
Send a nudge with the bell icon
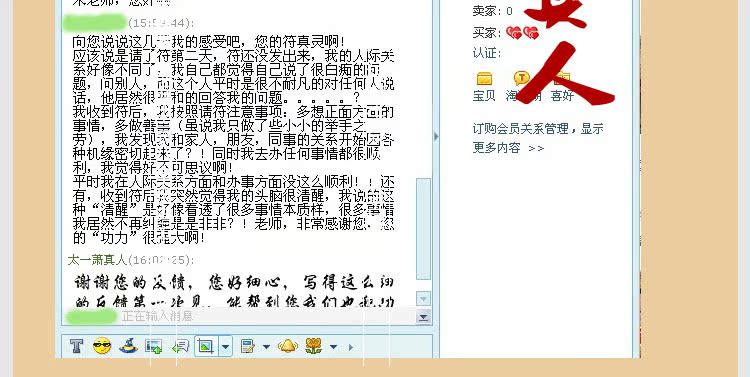[x=288, y=346]
